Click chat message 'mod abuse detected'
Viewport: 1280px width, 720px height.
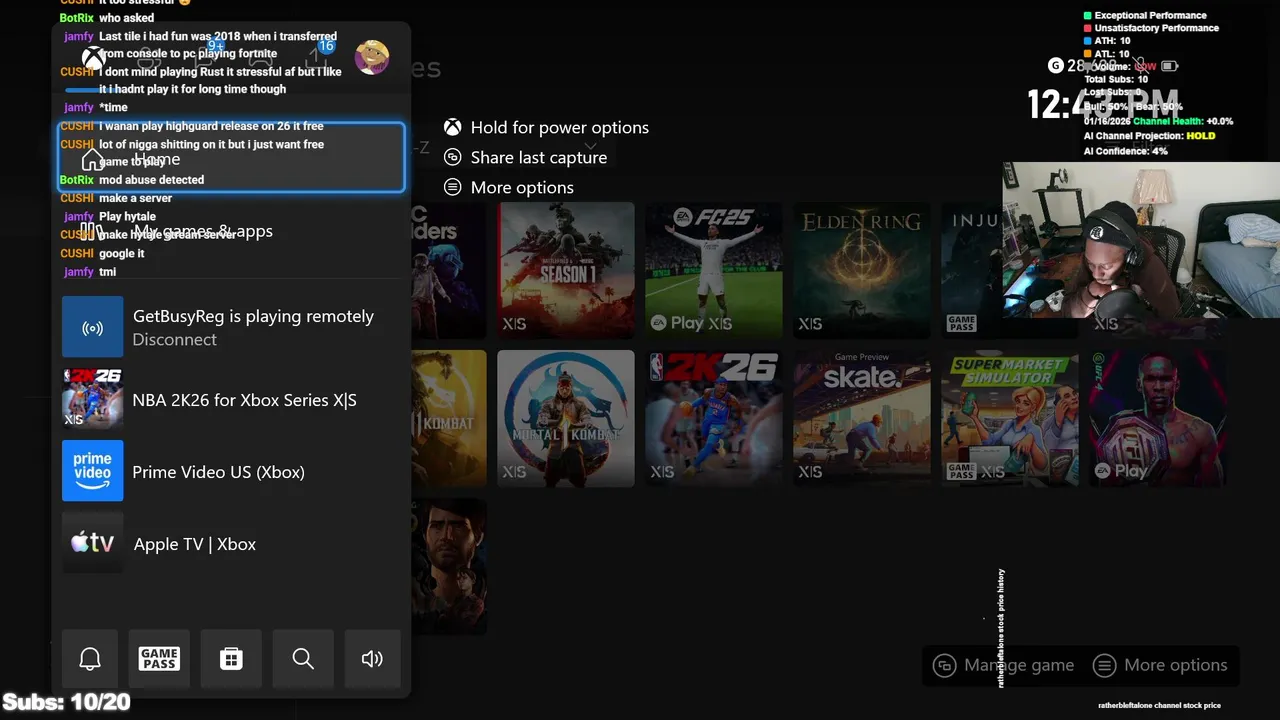151,180
